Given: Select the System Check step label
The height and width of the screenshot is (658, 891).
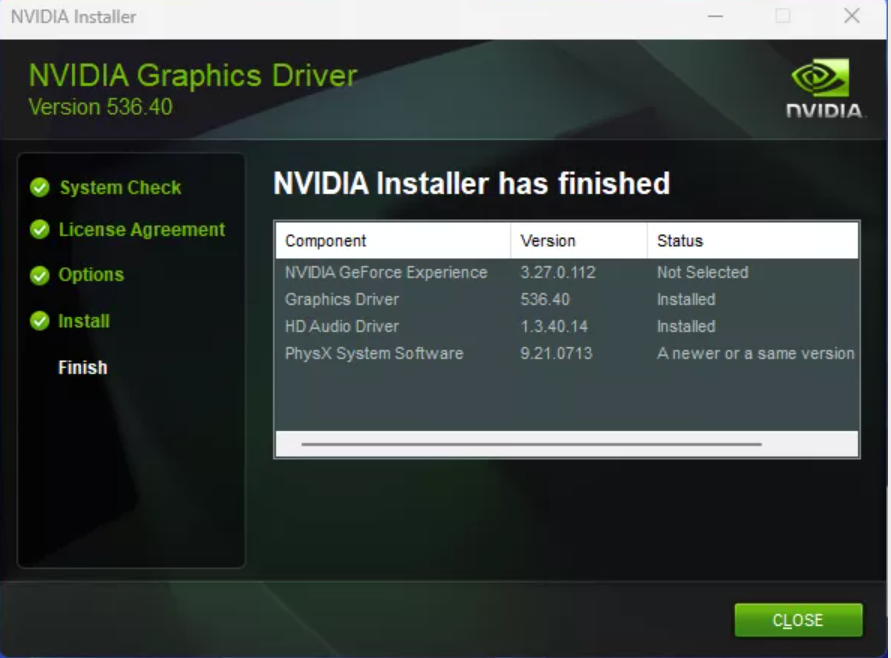Looking at the screenshot, I should pos(120,188).
